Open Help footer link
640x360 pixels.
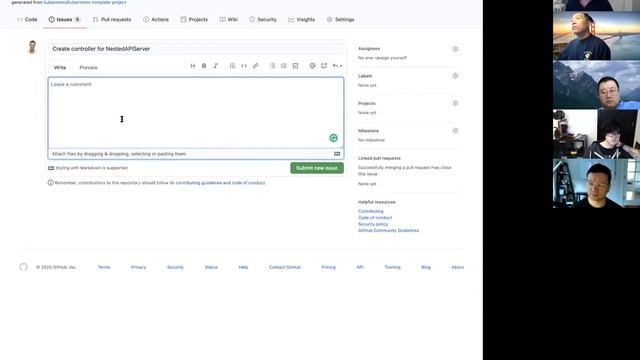(243, 267)
